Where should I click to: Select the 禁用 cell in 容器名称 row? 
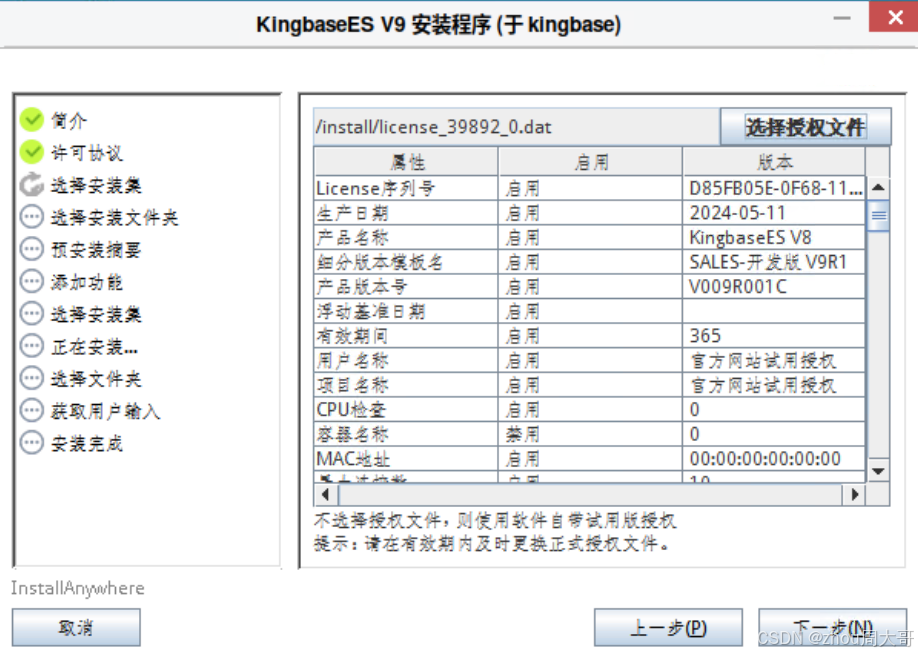(x=590, y=434)
